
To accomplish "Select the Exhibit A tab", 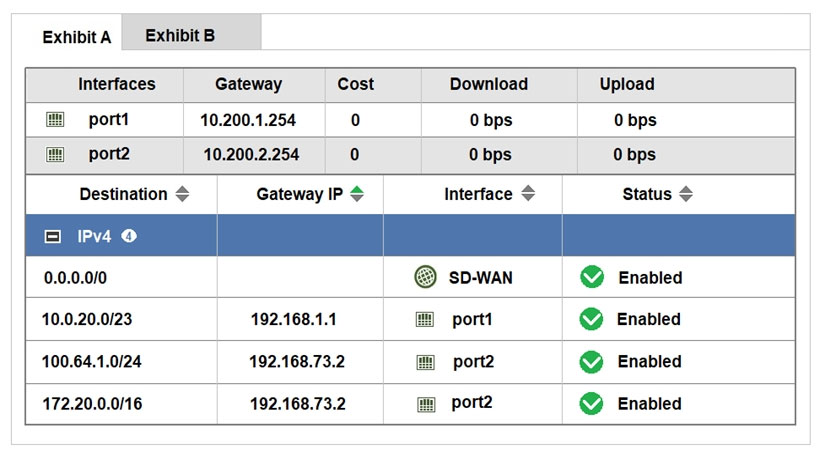I will [x=76, y=38].
